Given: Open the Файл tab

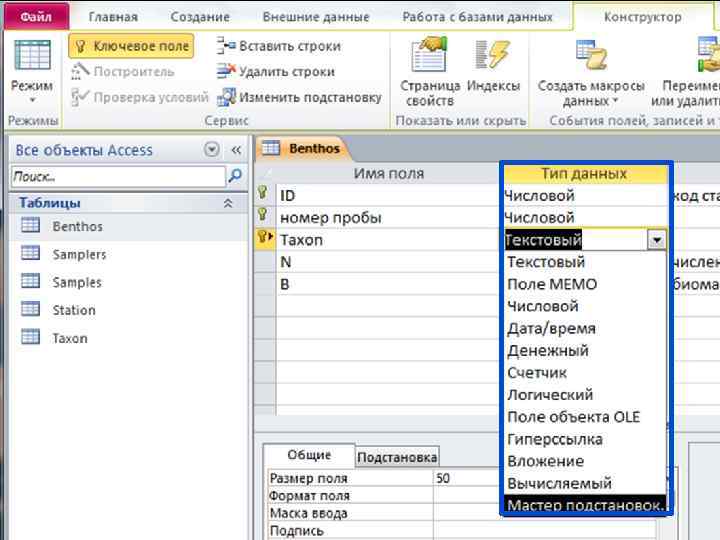Looking at the screenshot, I should [36, 17].
